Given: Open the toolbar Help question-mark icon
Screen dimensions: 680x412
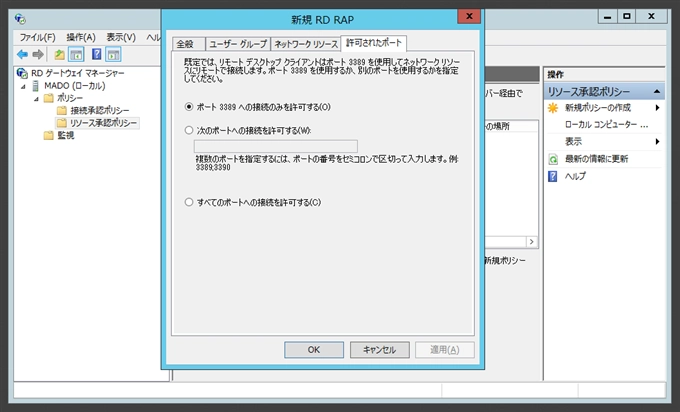Looking at the screenshot, I should point(97,55).
